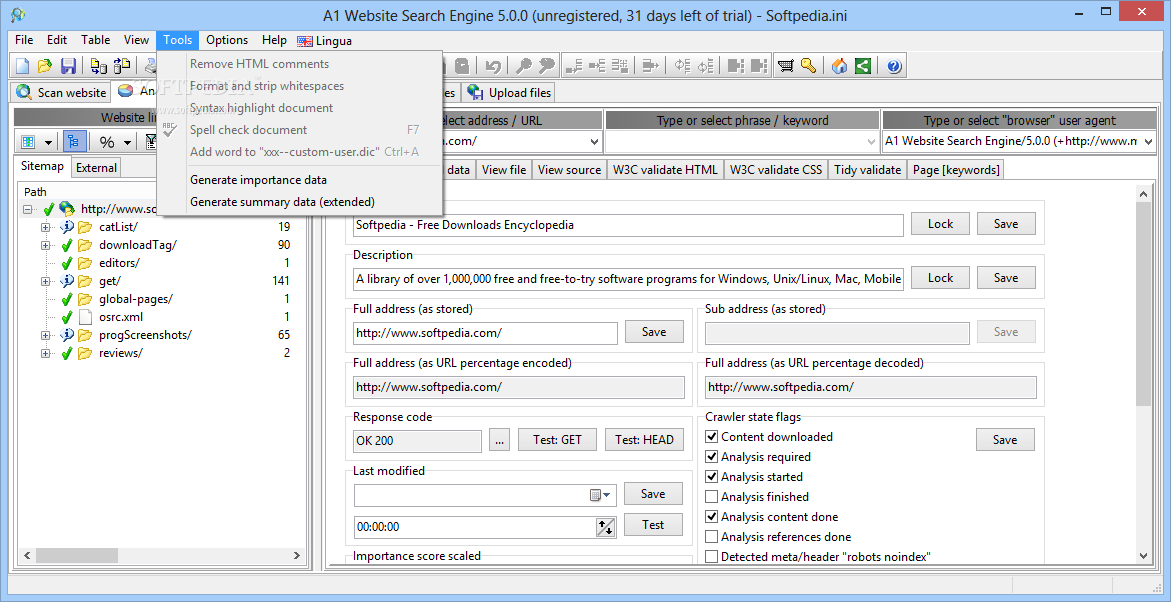Click the grid list view icon

click(x=29, y=142)
